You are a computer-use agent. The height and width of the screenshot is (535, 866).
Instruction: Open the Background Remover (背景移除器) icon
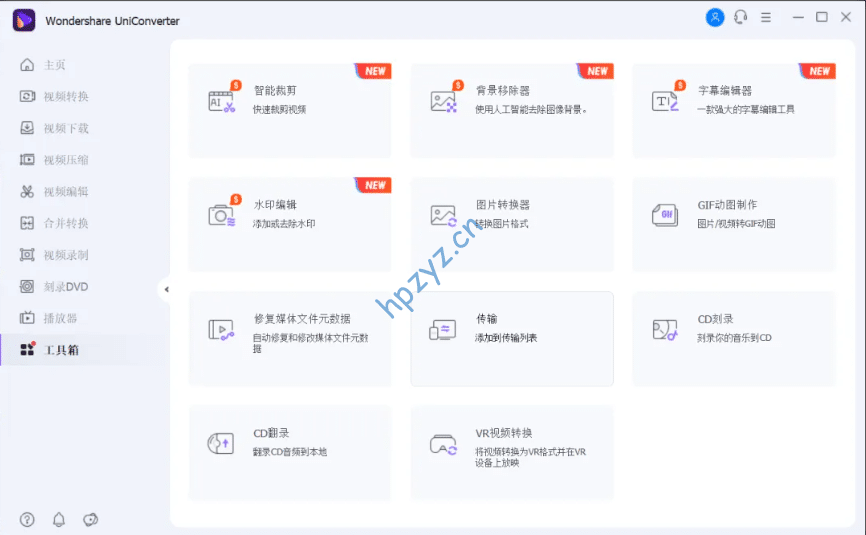click(x=443, y=100)
